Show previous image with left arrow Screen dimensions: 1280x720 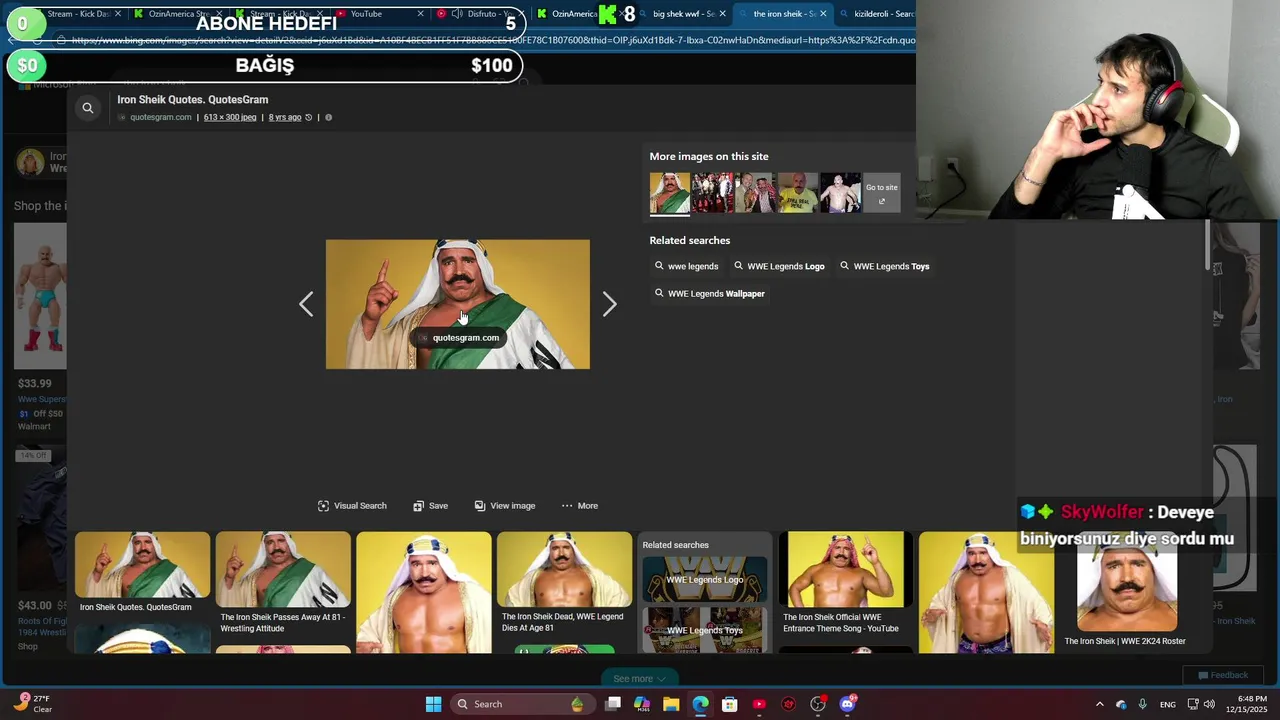pyautogui.click(x=306, y=304)
